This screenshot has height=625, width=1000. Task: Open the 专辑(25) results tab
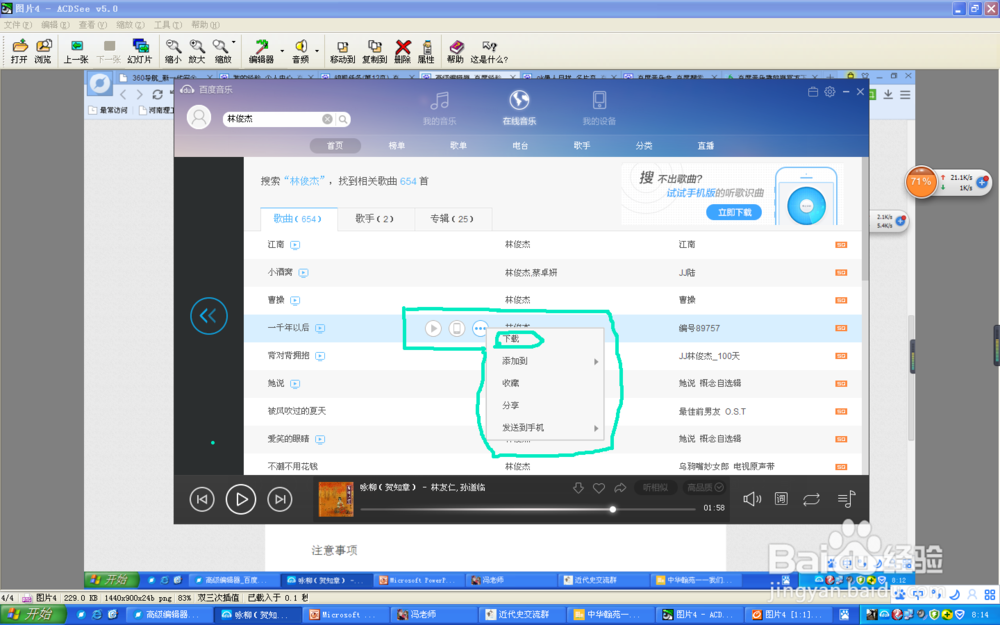click(x=452, y=219)
